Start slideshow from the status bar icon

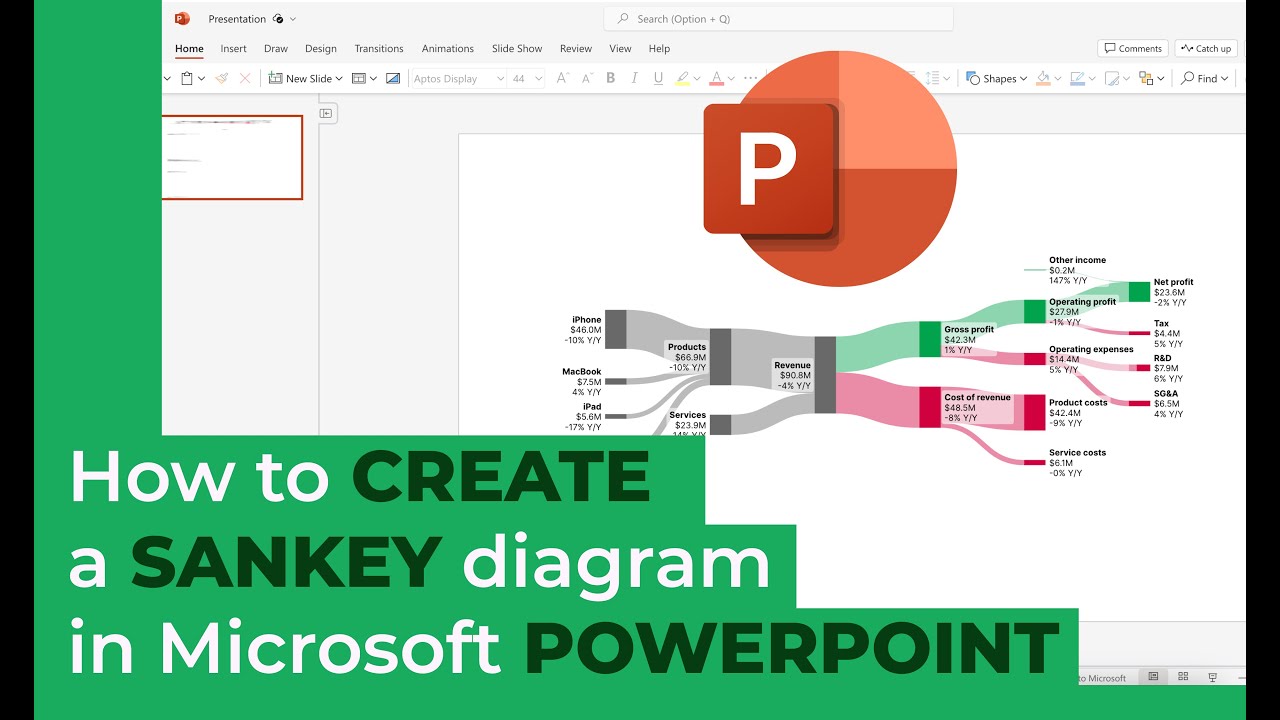tap(1213, 677)
